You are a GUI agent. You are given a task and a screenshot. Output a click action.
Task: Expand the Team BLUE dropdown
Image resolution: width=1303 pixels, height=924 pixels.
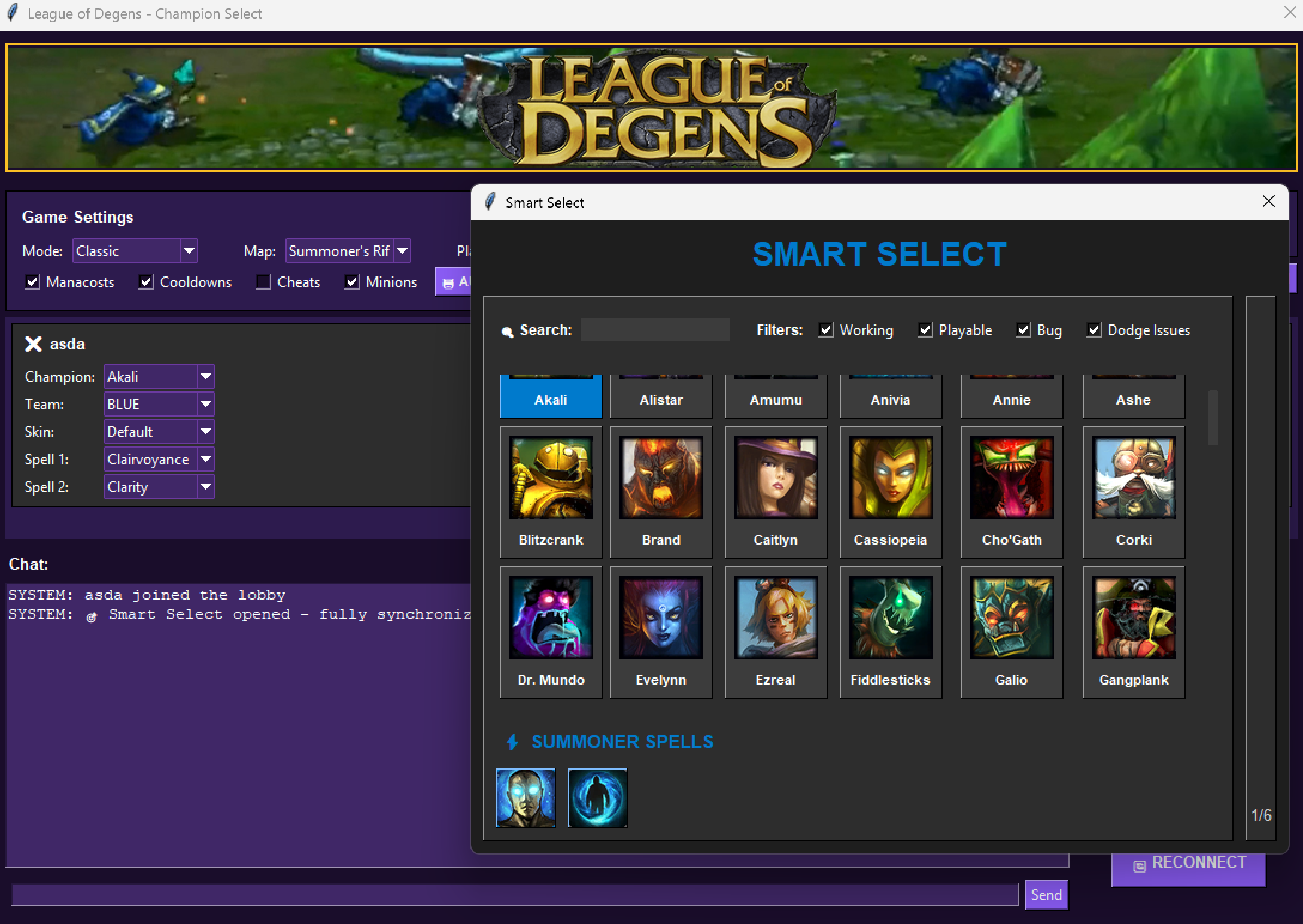tap(205, 404)
